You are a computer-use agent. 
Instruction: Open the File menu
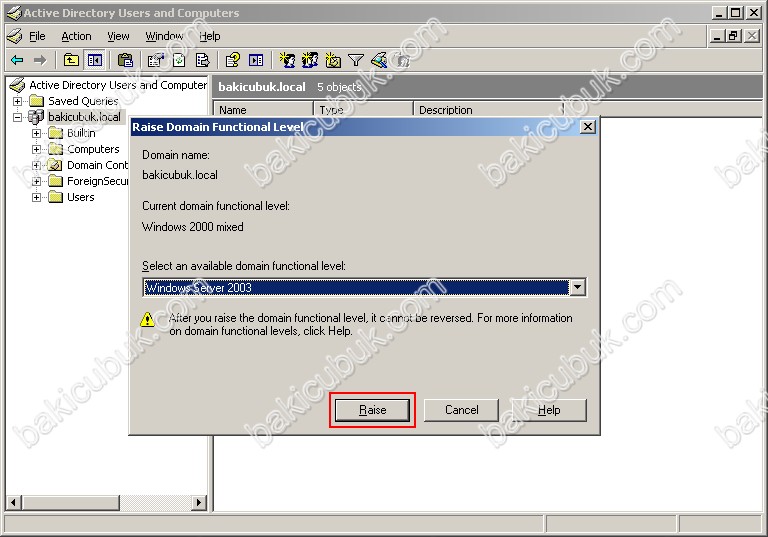(x=37, y=36)
